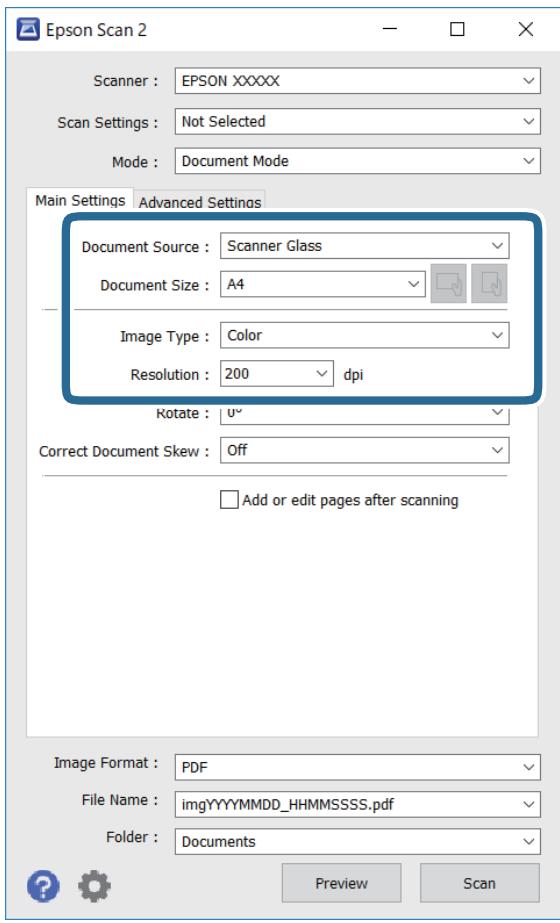Open the Image Format dropdown showing PDF
Screen dimensions: 560x923
[357, 767]
